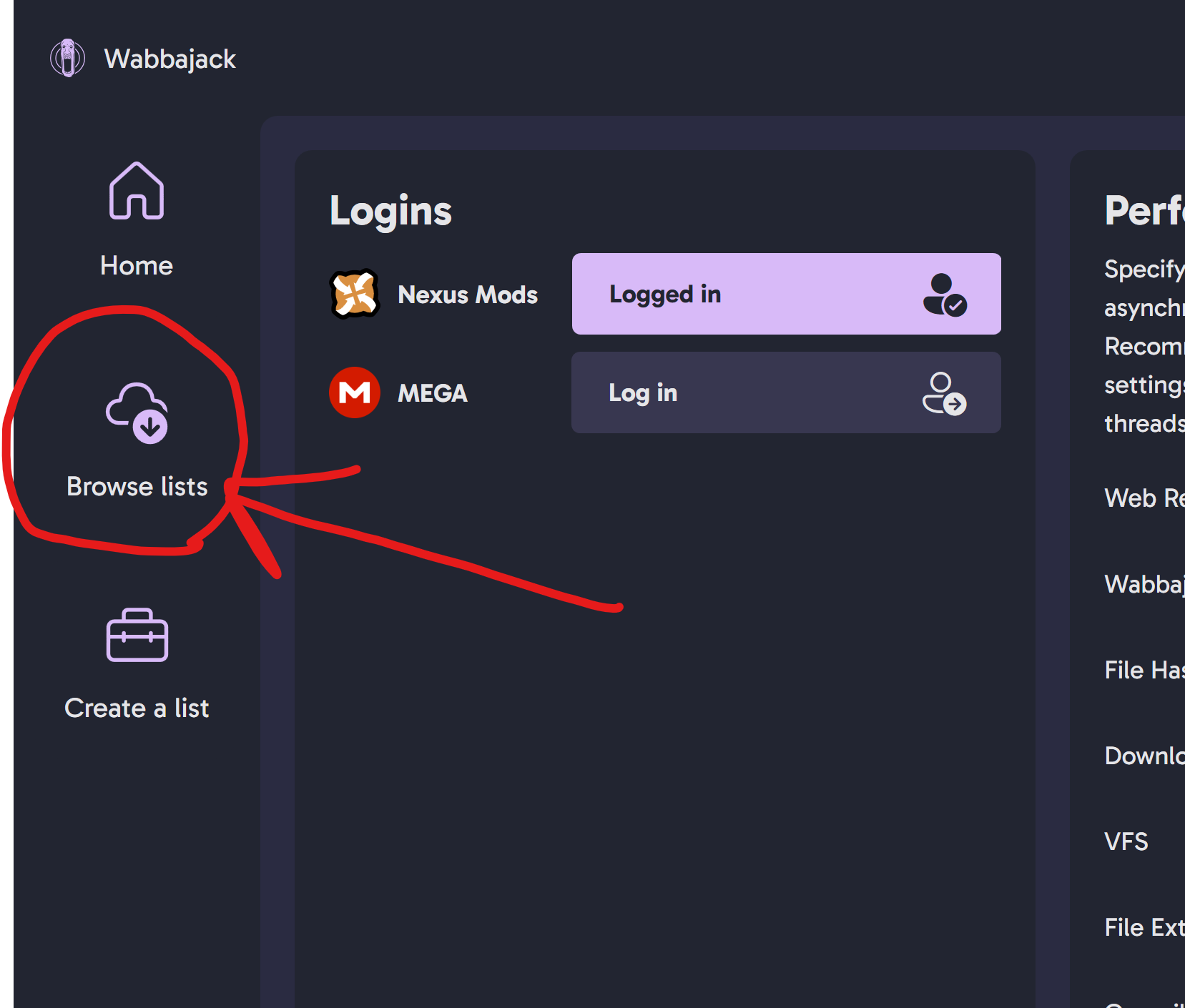
Task: Click the MEGA Log in button
Action: click(787, 392)
